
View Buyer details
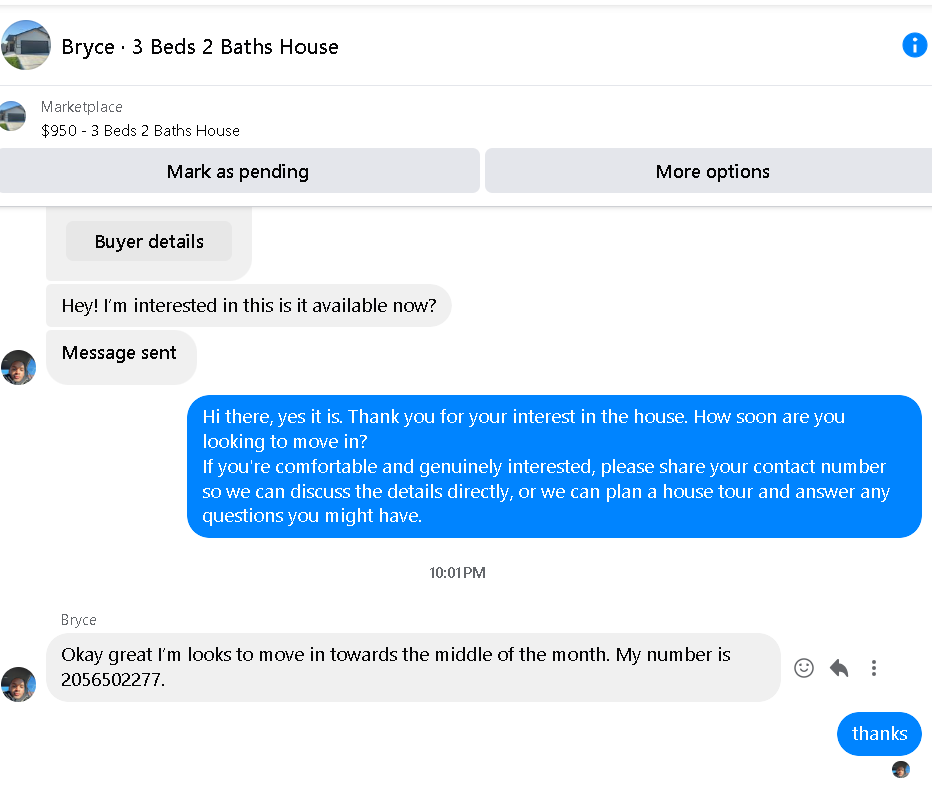[x=149, y=241]
